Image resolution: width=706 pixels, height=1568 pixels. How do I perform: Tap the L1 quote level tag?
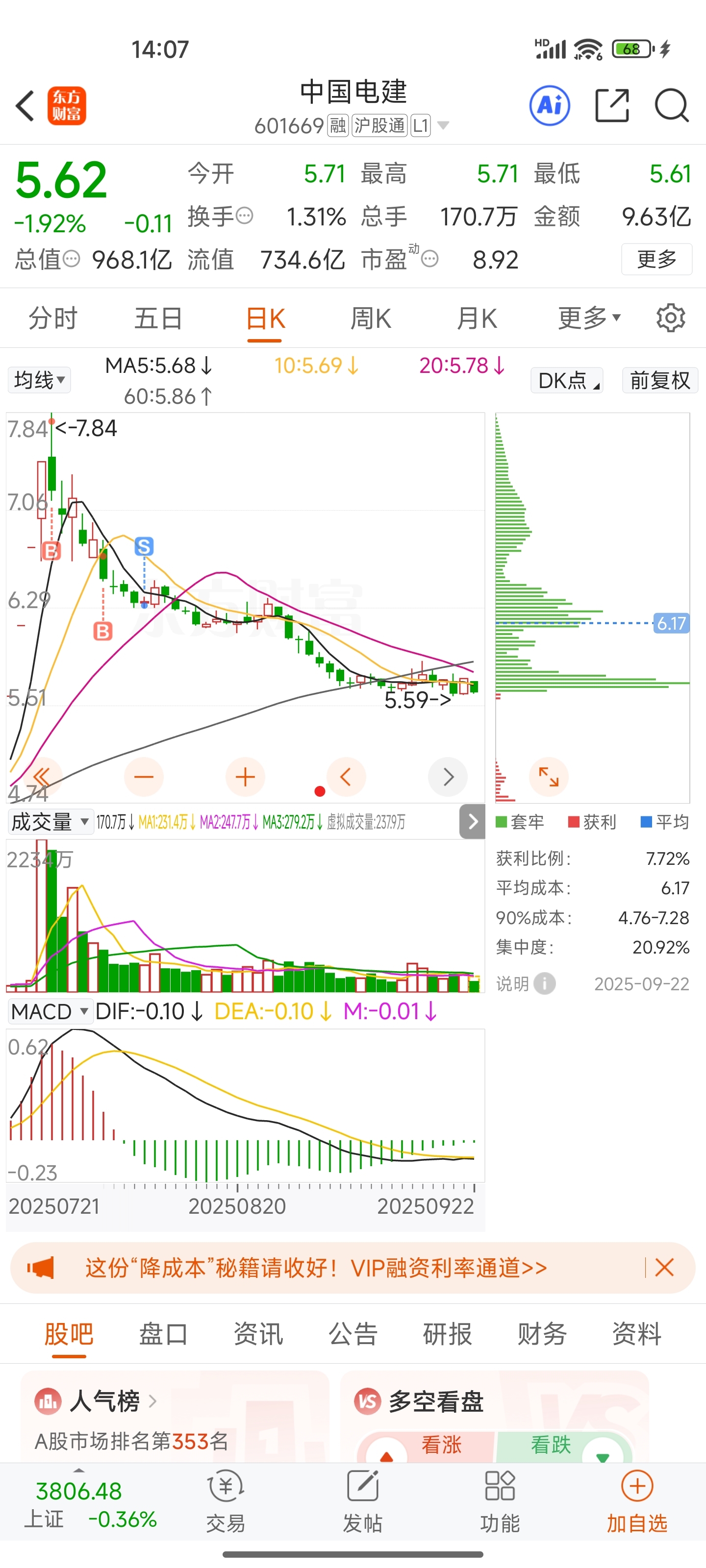421,125
